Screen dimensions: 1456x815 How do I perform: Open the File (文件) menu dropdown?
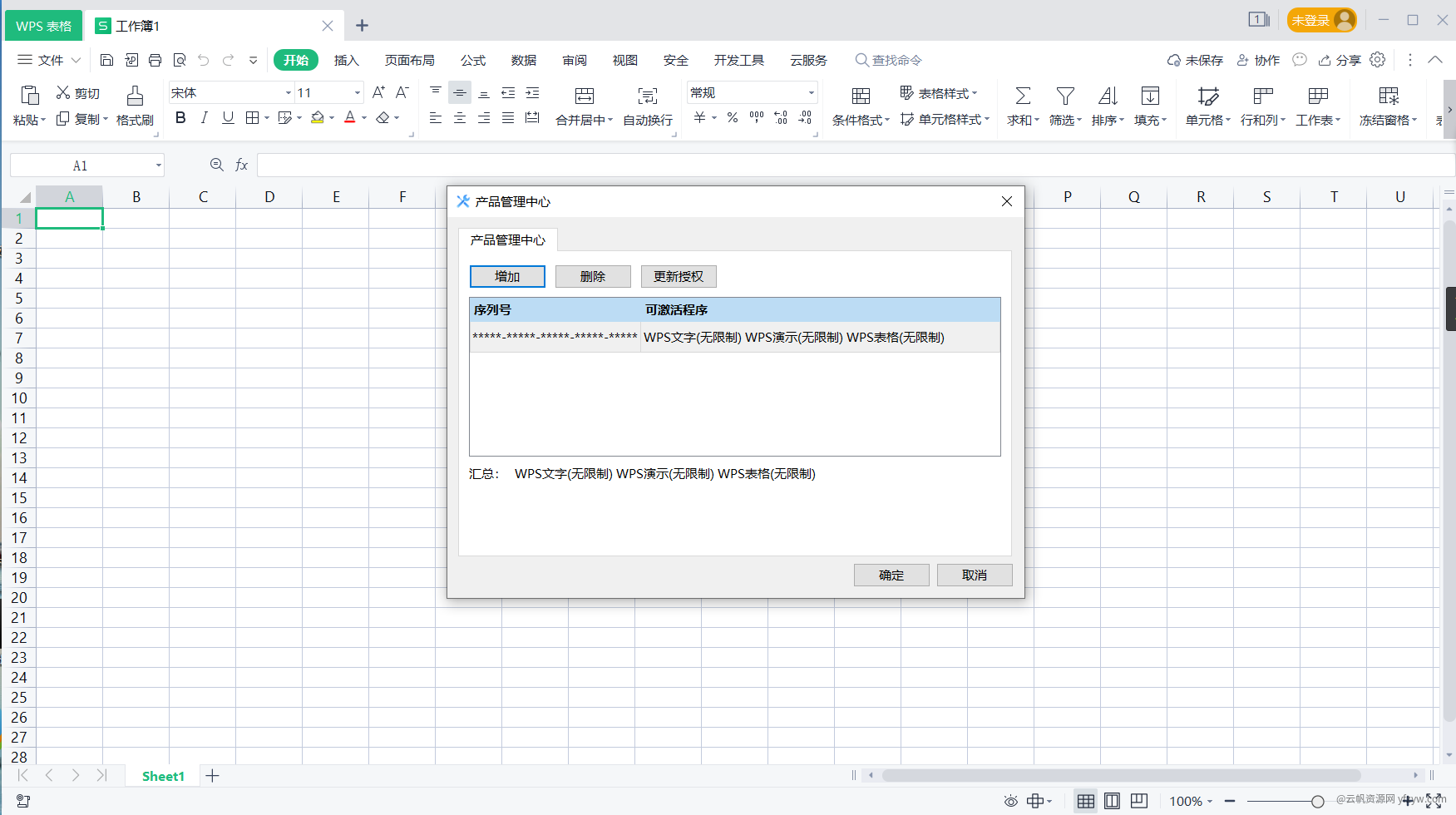(x=49, y=60)
